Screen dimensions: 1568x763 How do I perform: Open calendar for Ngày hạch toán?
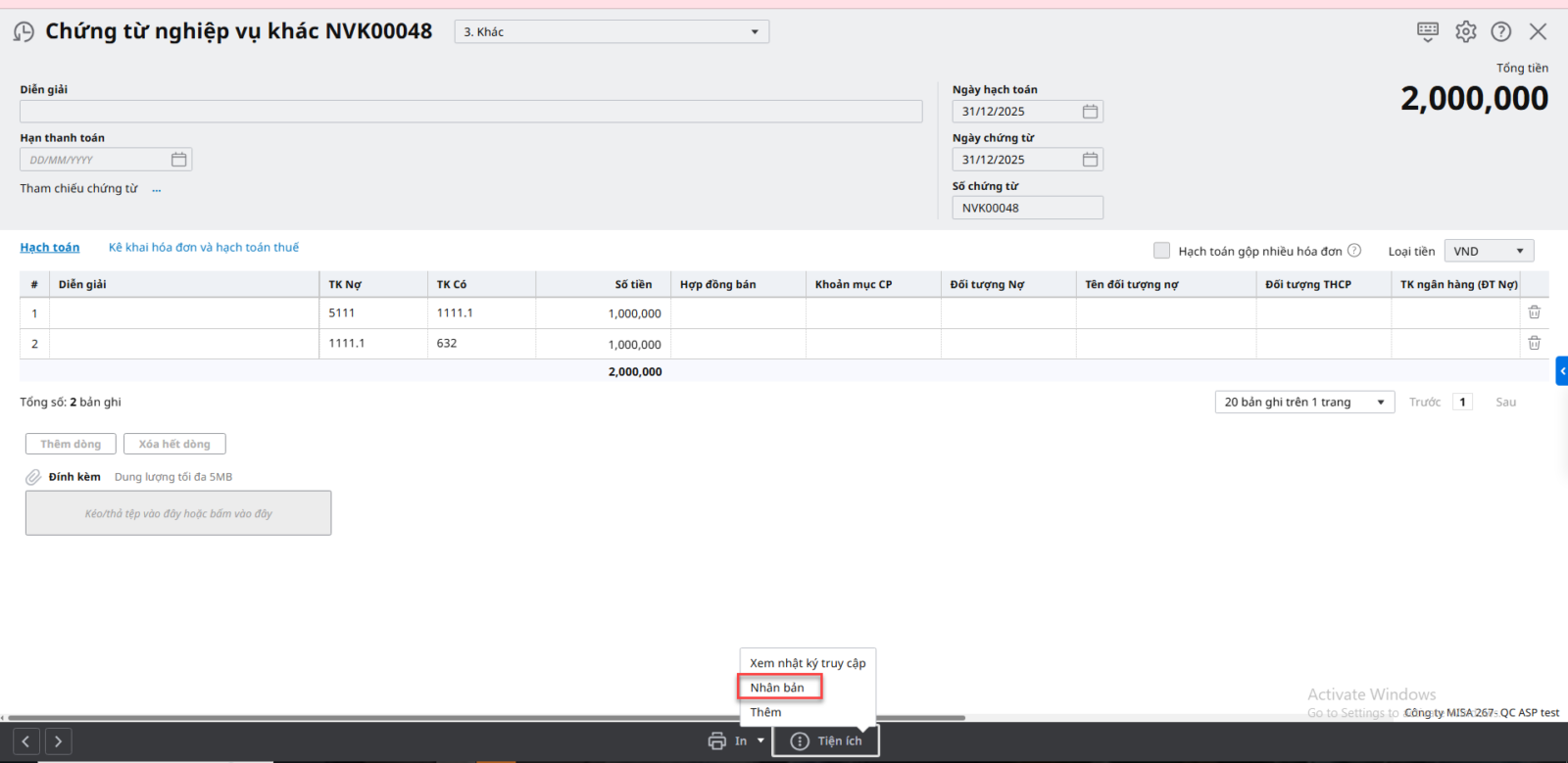click(1090, 112)
